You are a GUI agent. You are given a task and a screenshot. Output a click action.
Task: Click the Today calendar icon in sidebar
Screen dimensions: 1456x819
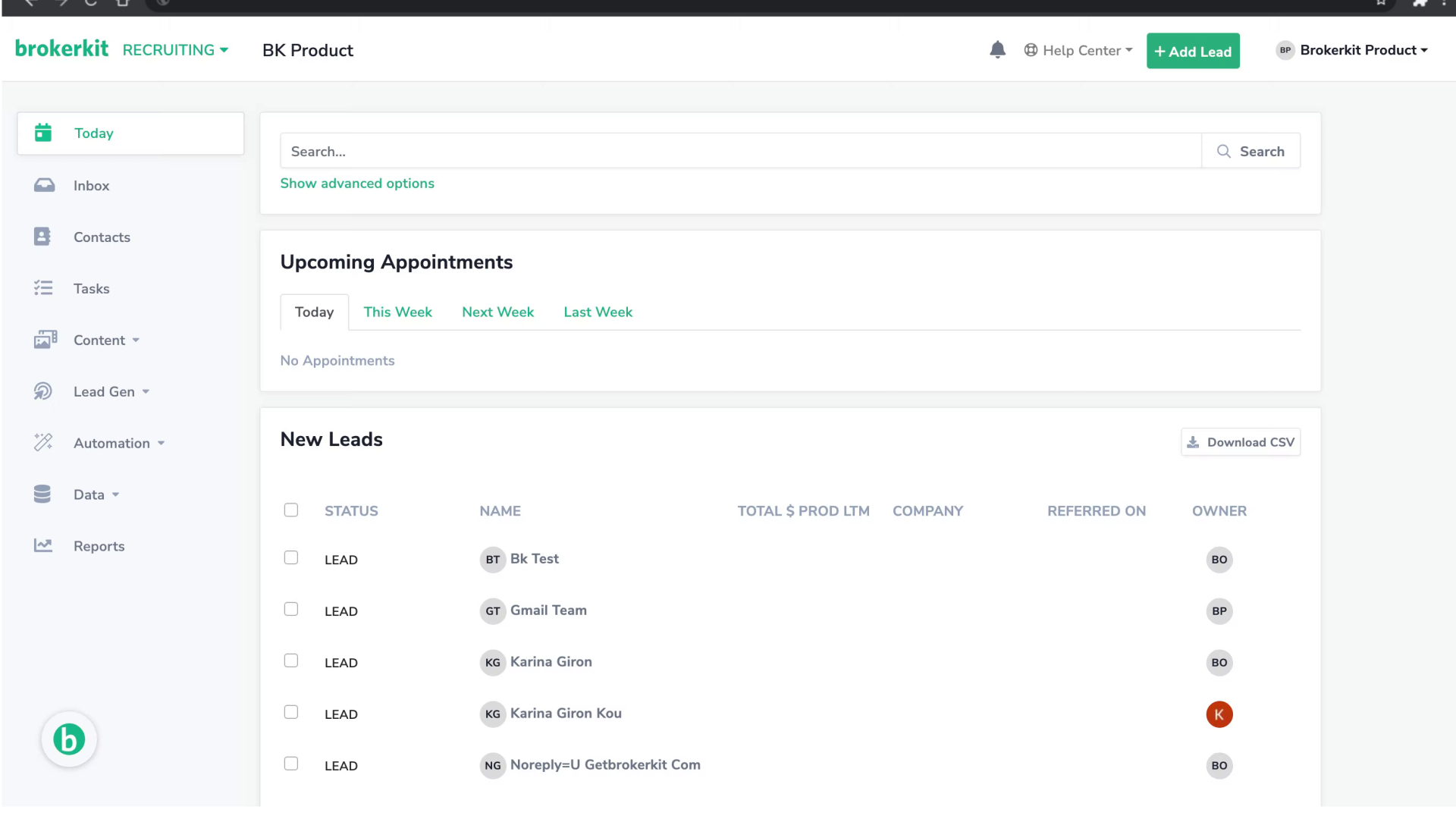(43, 133)
